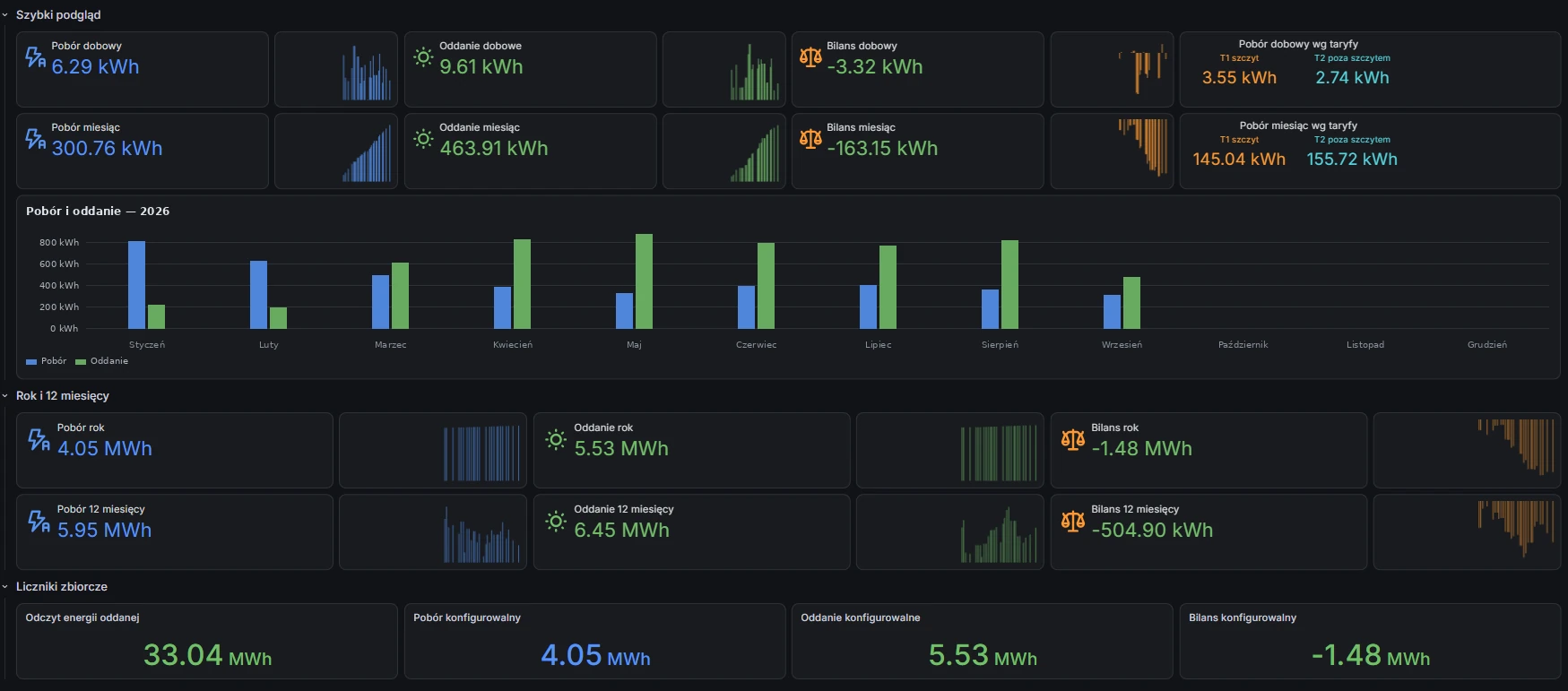The image size is (1568, 691).
Task: Click the Pobór rok sparkline chart
Action: tap(482, 453)
